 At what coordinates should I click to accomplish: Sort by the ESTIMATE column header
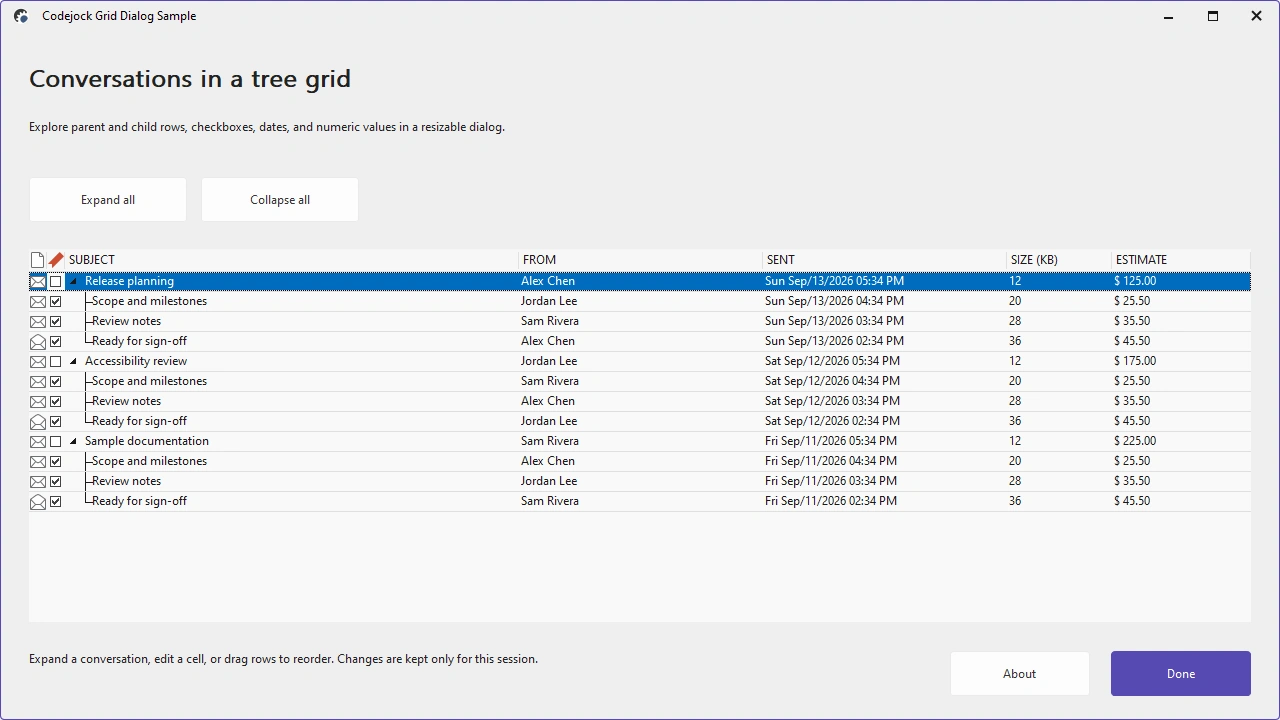(1181, 260)
